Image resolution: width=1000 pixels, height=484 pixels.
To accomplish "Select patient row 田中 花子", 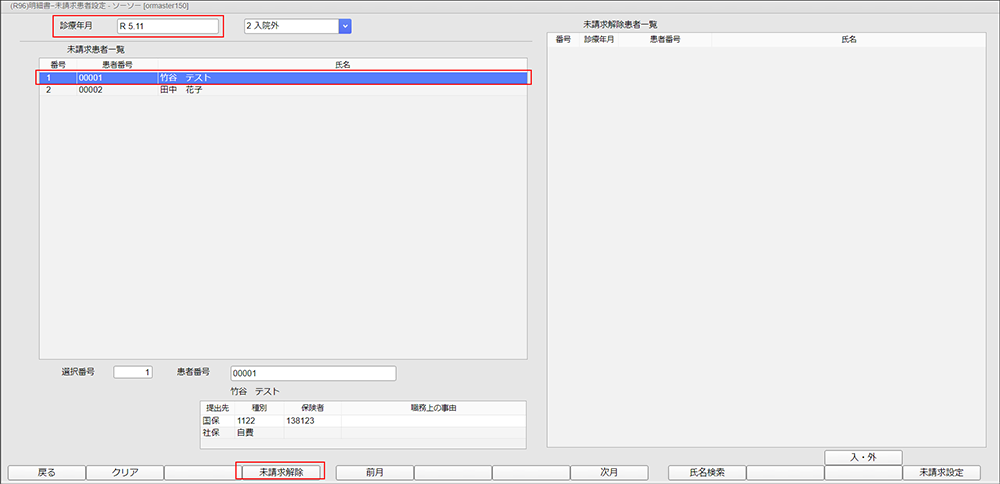I will pyautogui.click(x=284, y=90).
